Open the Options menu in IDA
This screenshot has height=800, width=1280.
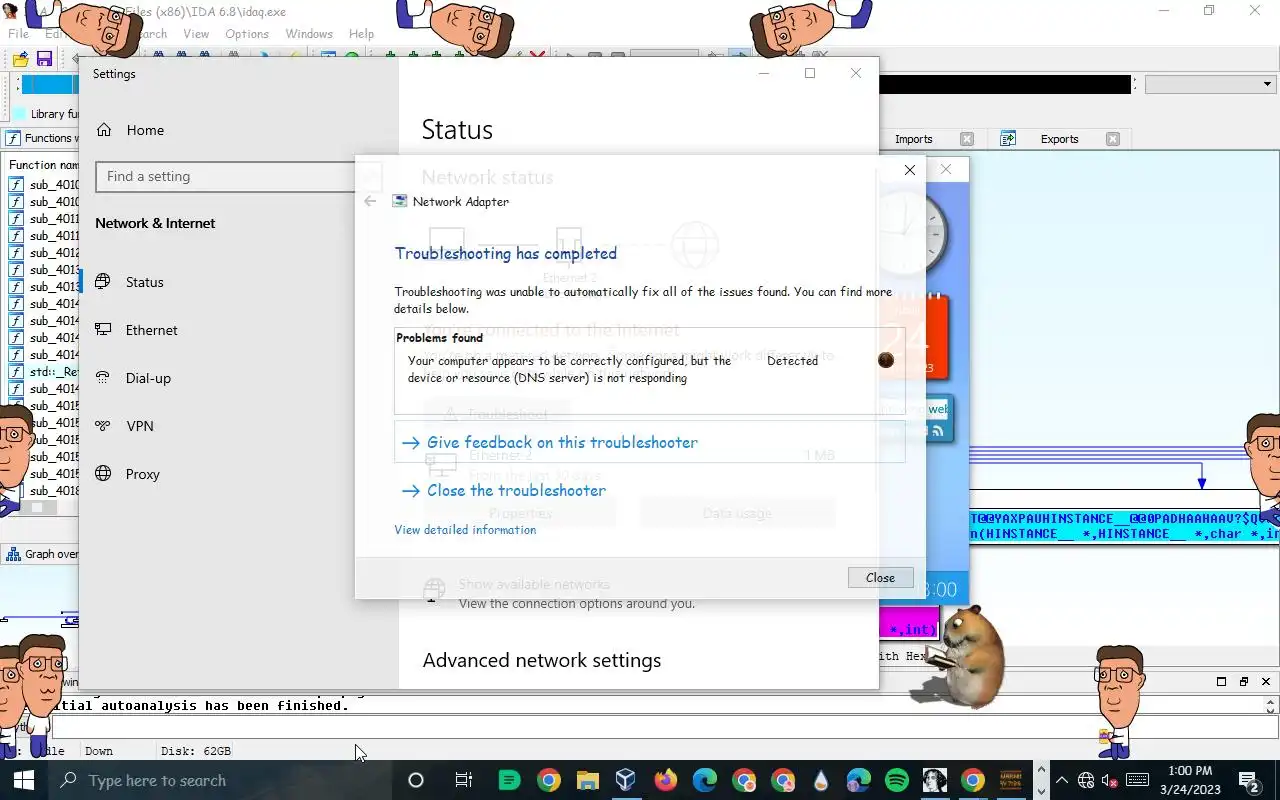pos(247,34)
